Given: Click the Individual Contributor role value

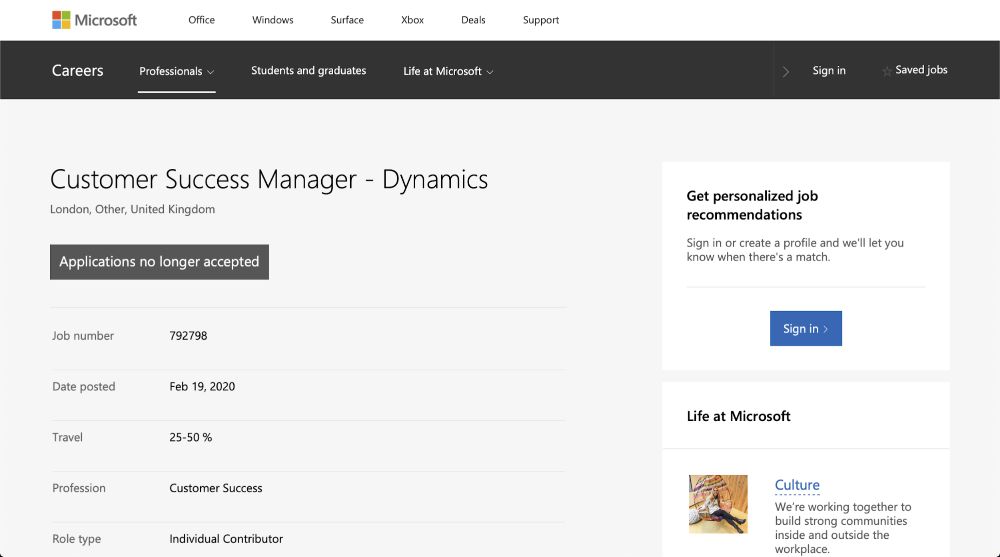Looking at the screenshot, I should pos(226,538).
